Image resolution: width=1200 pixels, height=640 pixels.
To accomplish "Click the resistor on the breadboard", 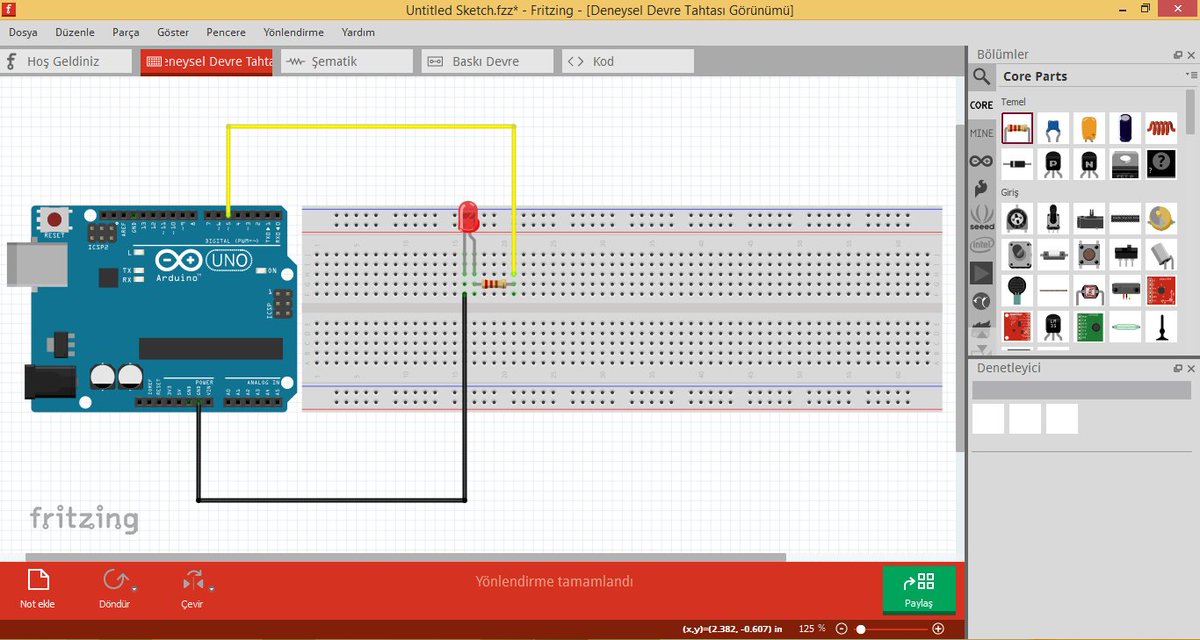I will [x=493, y=284].
